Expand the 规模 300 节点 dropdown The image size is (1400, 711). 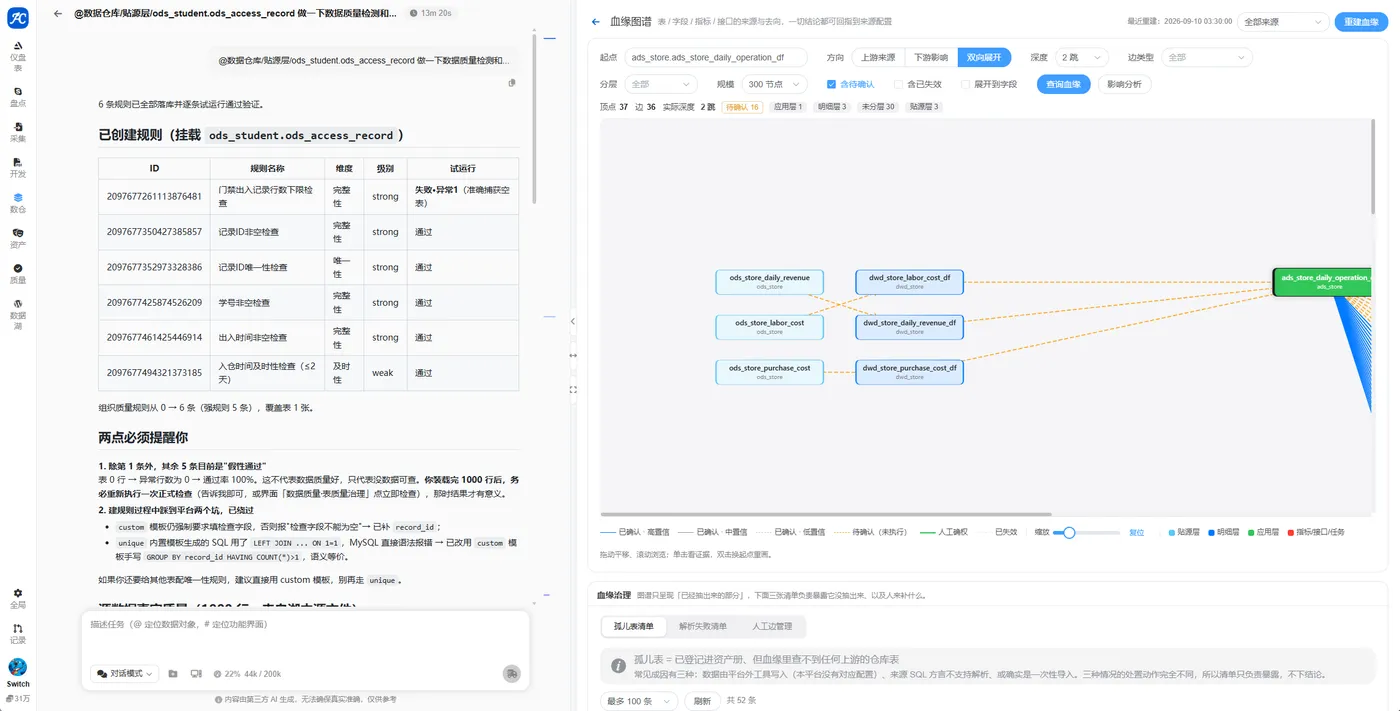[x=776, y=84]
